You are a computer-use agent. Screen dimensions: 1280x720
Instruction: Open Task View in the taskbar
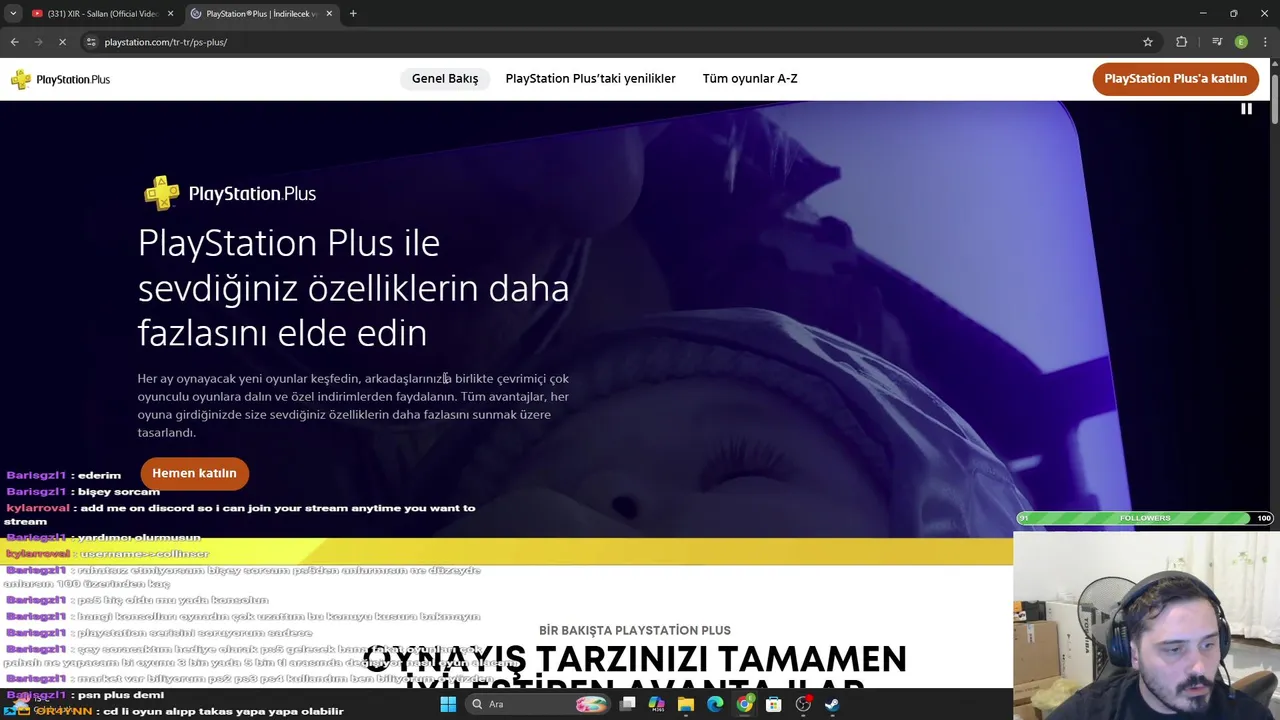(x=627, y=704)
